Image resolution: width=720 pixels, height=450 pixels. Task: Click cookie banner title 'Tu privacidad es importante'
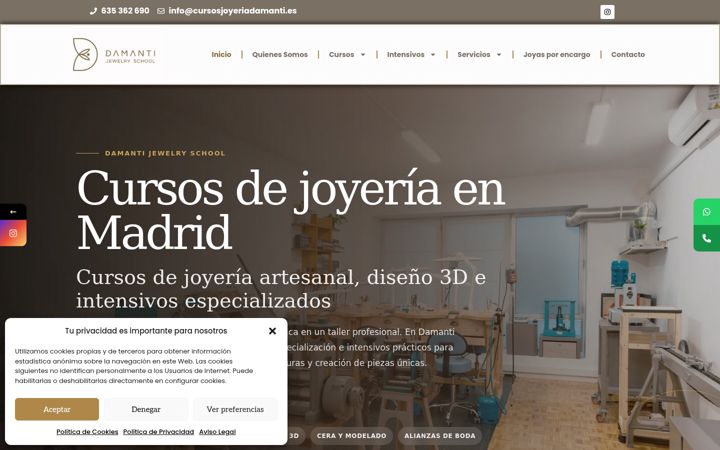pyautogui.click(x=146, y=331)
